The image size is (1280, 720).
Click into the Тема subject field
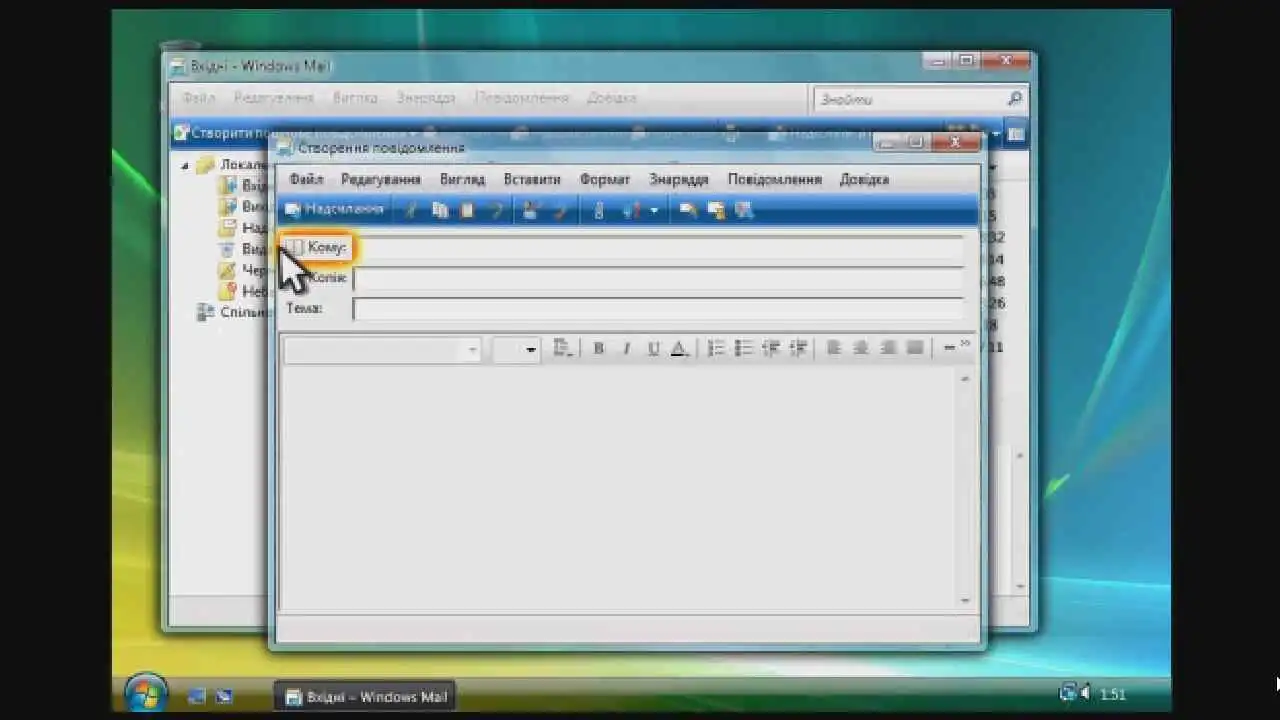point(658,309)
